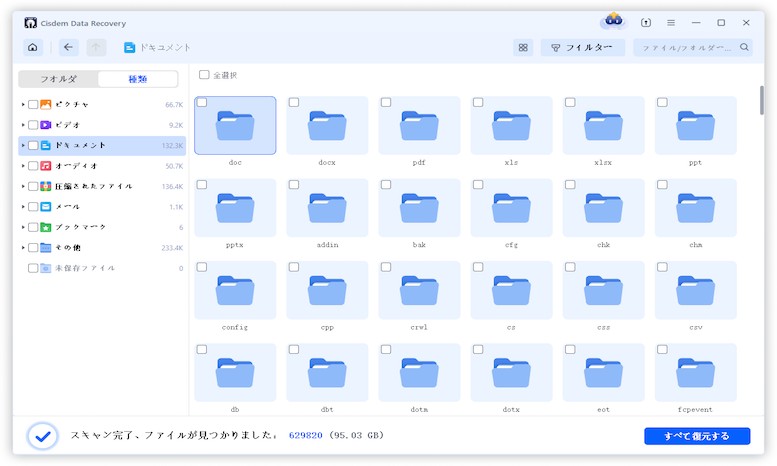This screenshot has width=777, height=466.
Task: Tick the checkbox on the pdf folder
Action: pos(386,103)
